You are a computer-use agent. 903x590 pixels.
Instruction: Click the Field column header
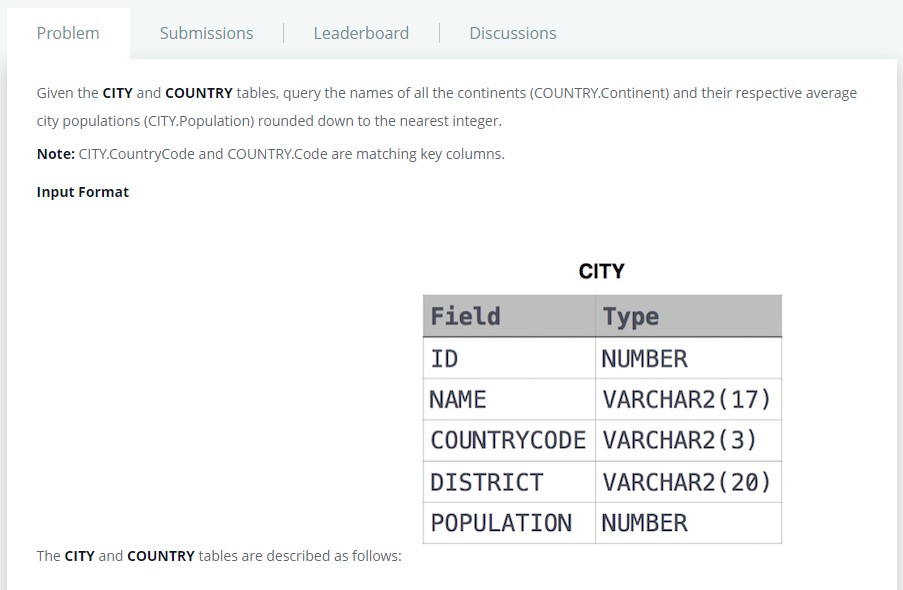pos(465,316)
